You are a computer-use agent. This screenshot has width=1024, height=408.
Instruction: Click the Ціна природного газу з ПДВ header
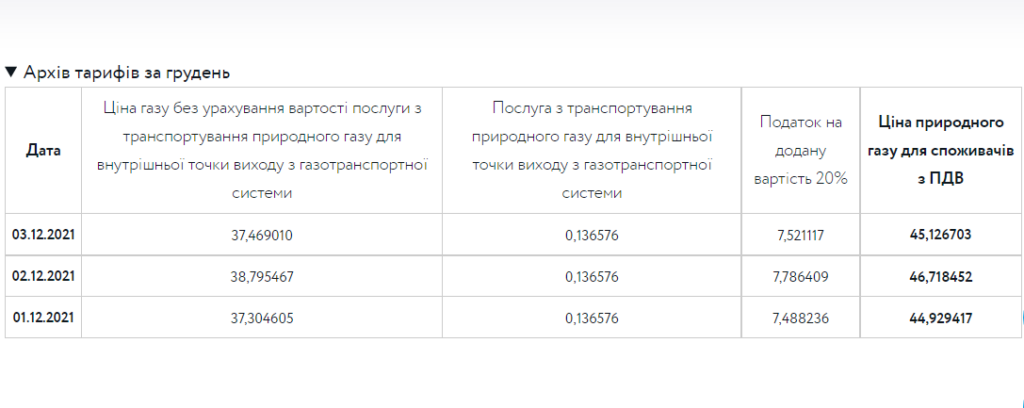(x=941, y=151)
